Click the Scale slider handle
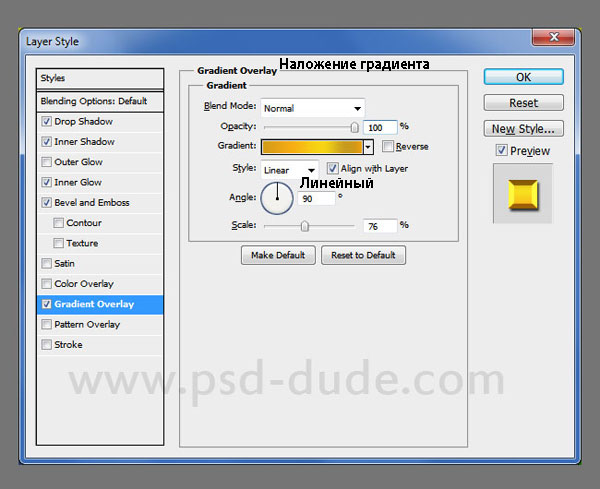The width and height of the screenshot is (600, 489). click(305, 226)
